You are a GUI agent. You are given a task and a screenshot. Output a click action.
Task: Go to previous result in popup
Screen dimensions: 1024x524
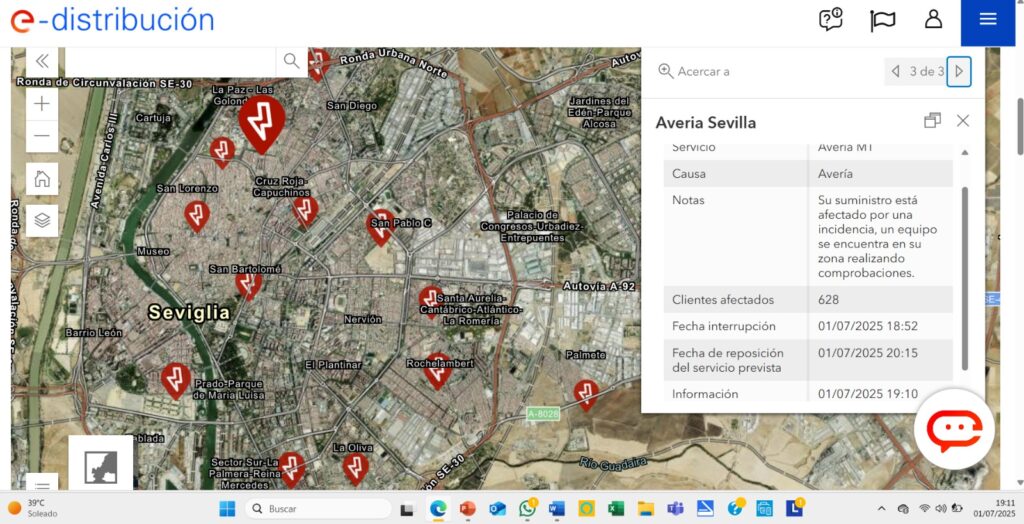click(x=895, y=71)
